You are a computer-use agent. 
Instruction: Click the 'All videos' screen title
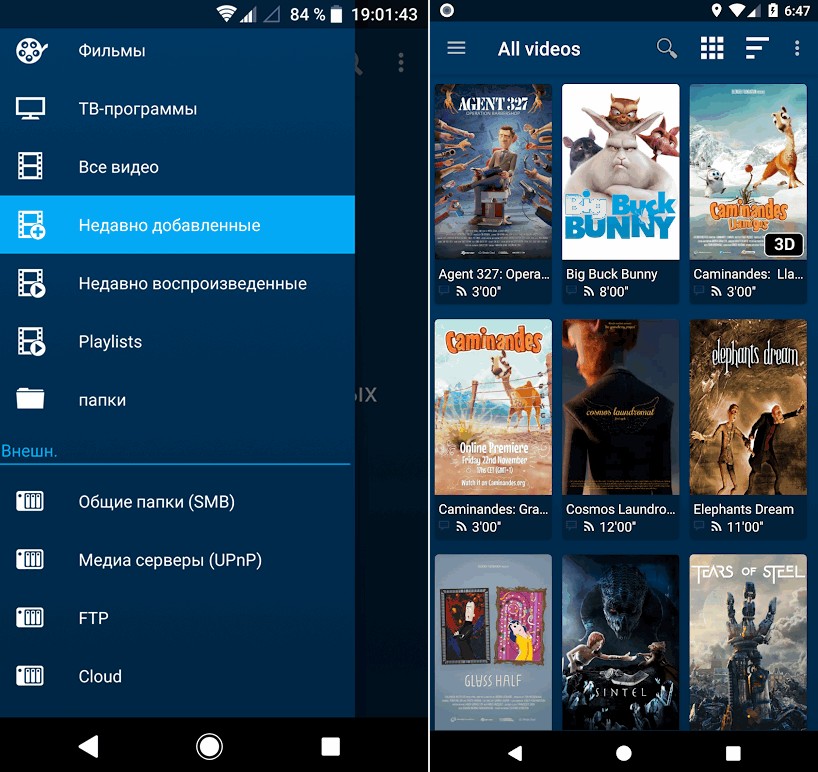click(539, 49)
